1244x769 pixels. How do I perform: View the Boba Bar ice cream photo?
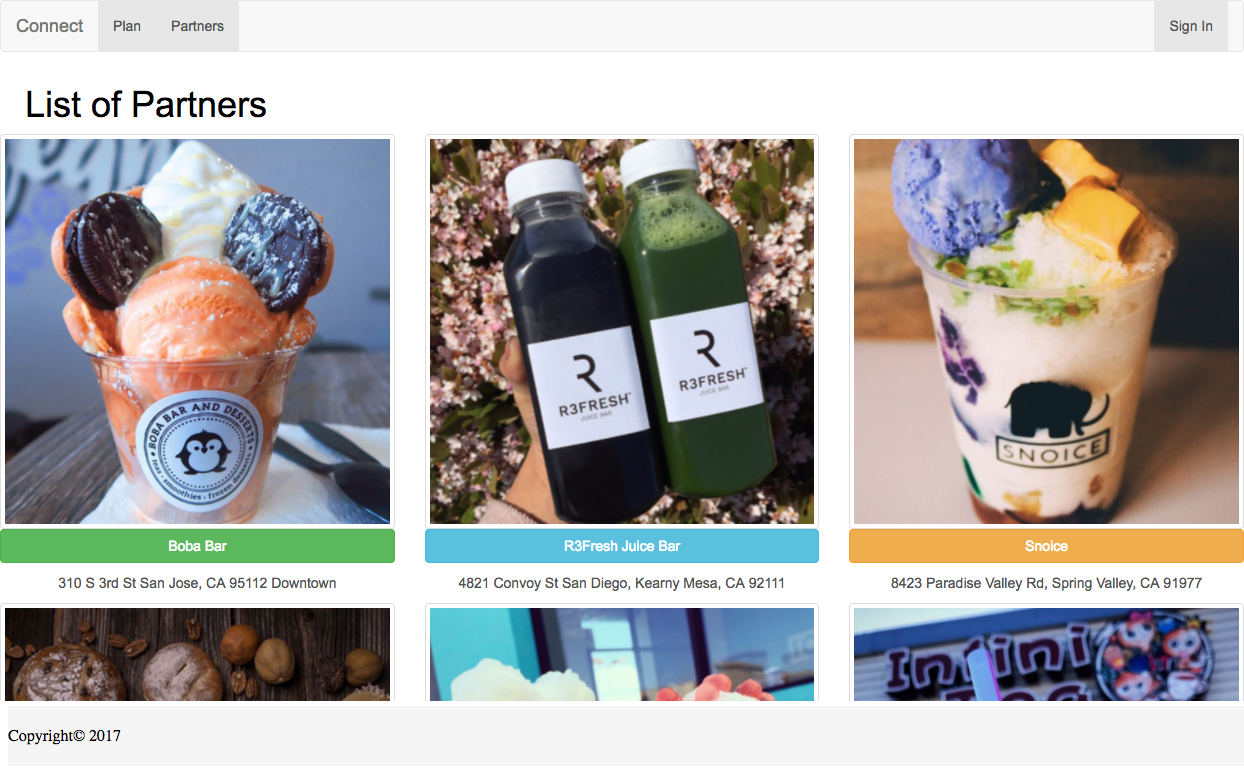coord(198,331)
